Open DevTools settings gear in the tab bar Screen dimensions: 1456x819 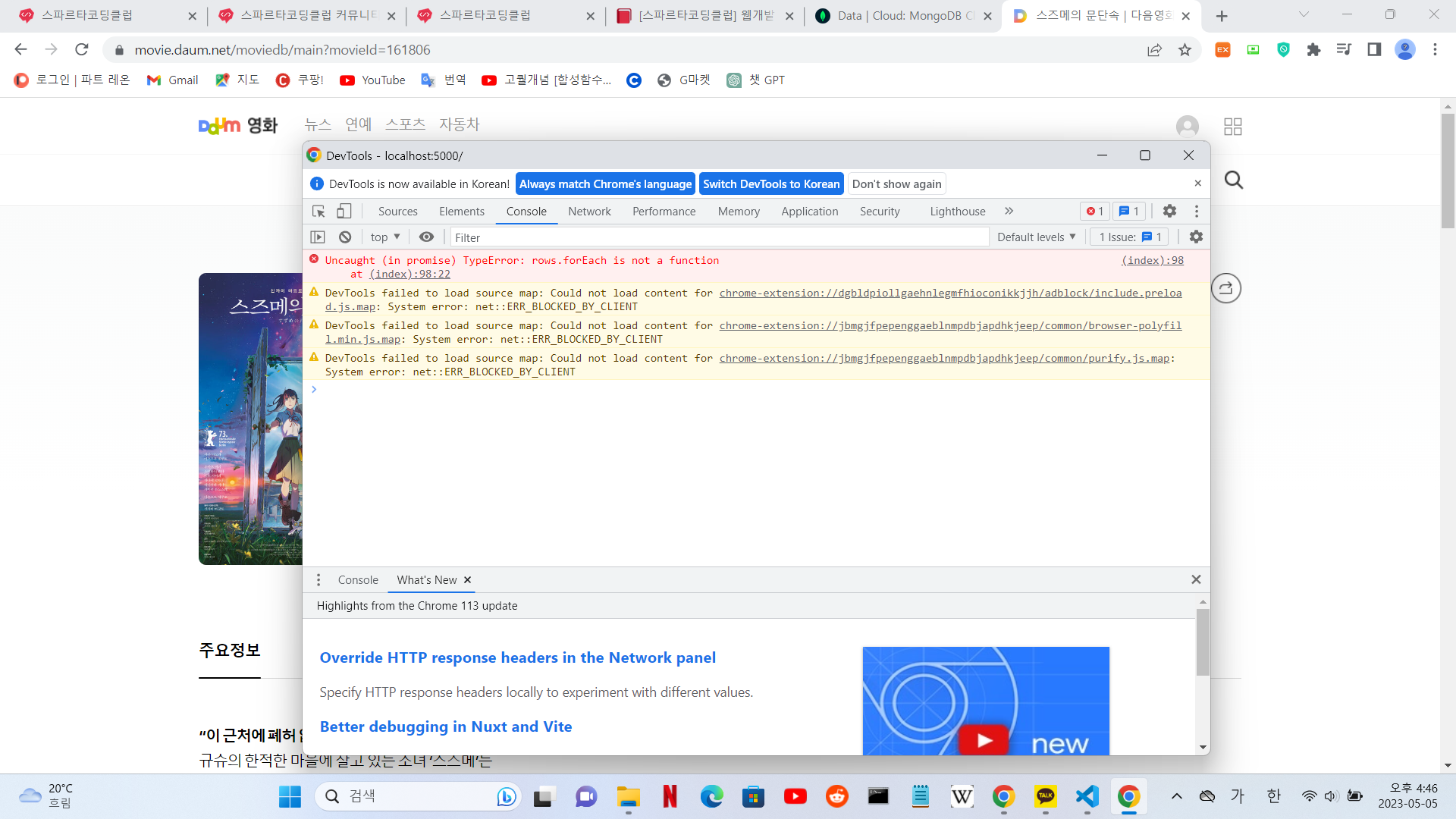pyautogui.click(x=1170, y=212)
